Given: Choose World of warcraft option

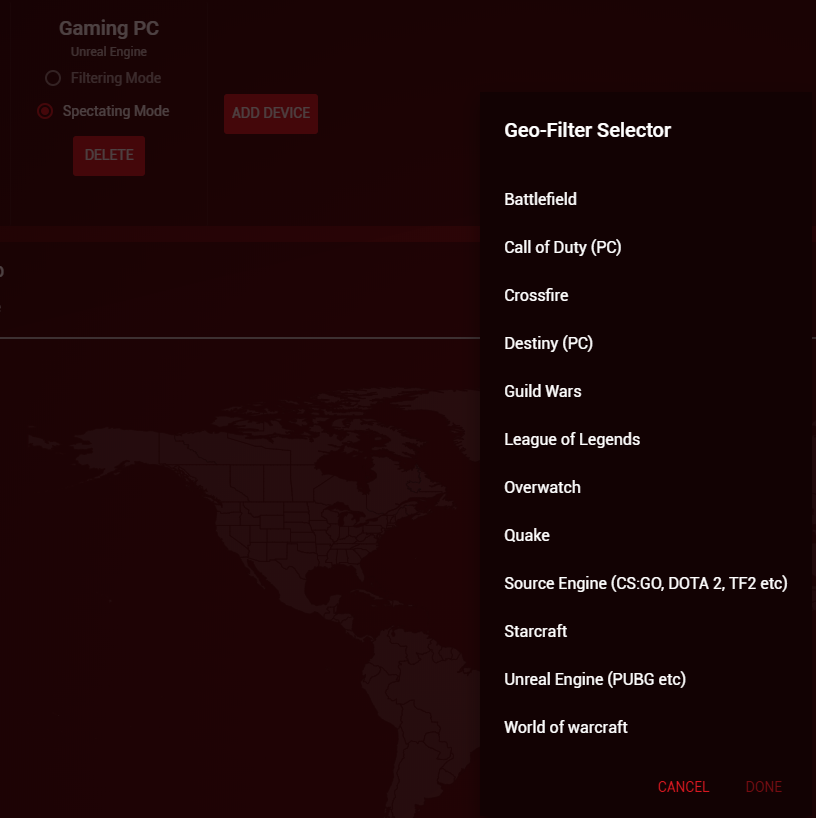Looking at the screenshot, I should click(565, 727).
